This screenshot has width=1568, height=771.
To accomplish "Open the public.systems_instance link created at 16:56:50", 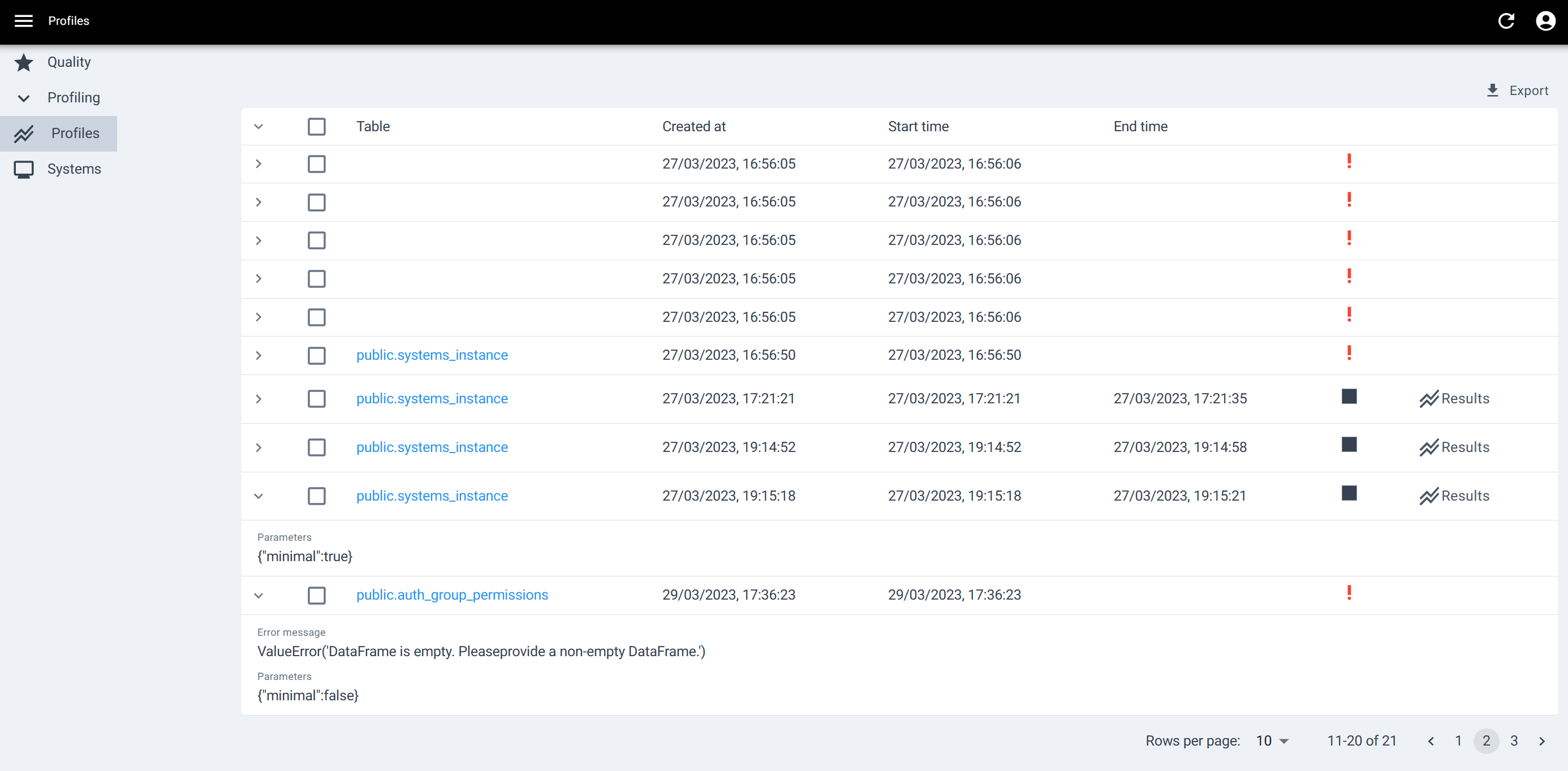I will tap(432, 355).
